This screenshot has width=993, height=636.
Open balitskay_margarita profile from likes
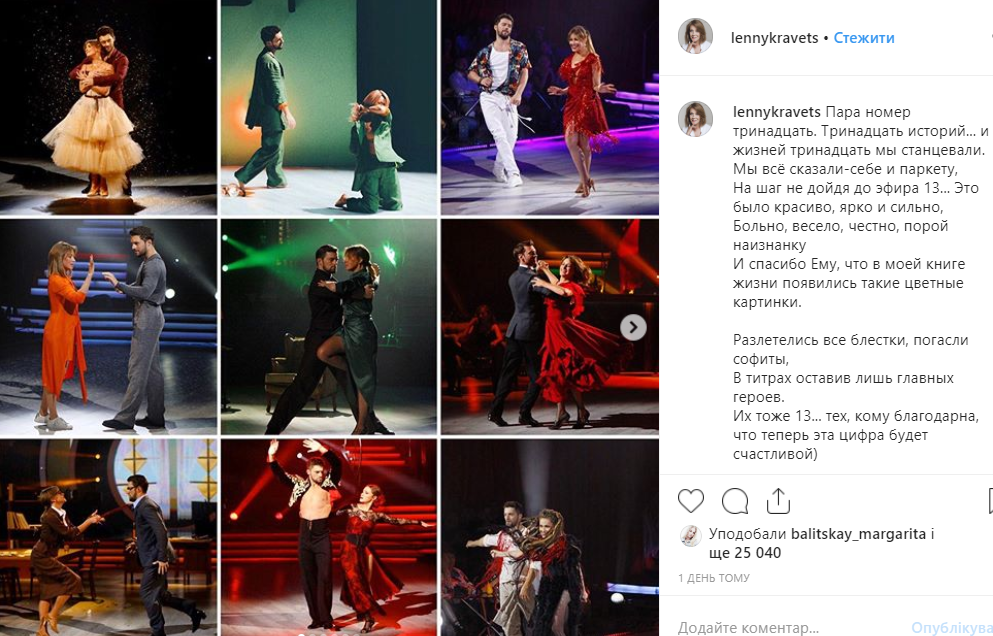pos(859,534)
